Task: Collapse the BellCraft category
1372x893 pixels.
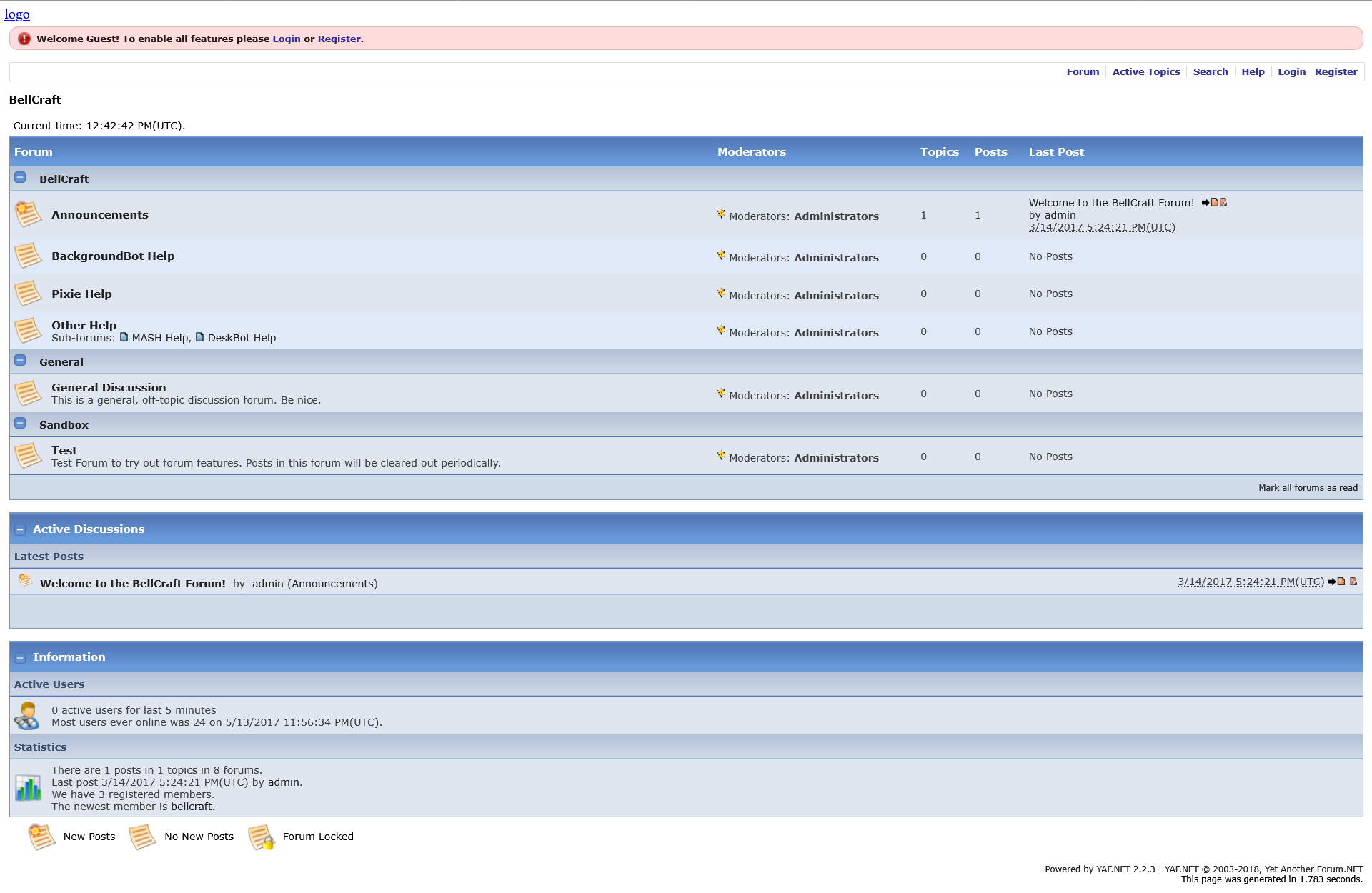Action: click(x=20, y=177)
